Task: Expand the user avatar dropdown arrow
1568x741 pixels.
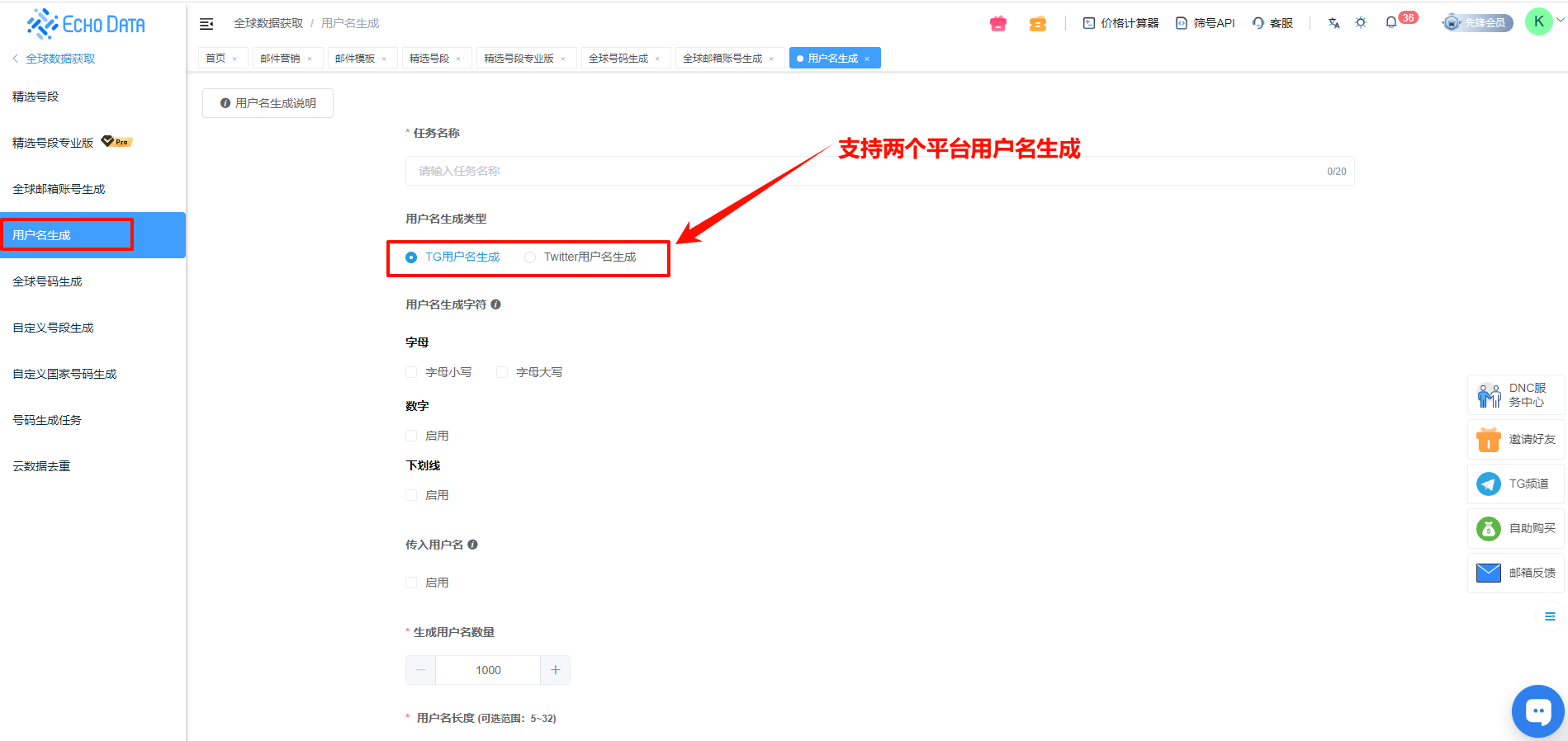Action: pyautogui.click(x=1560, y=21)
